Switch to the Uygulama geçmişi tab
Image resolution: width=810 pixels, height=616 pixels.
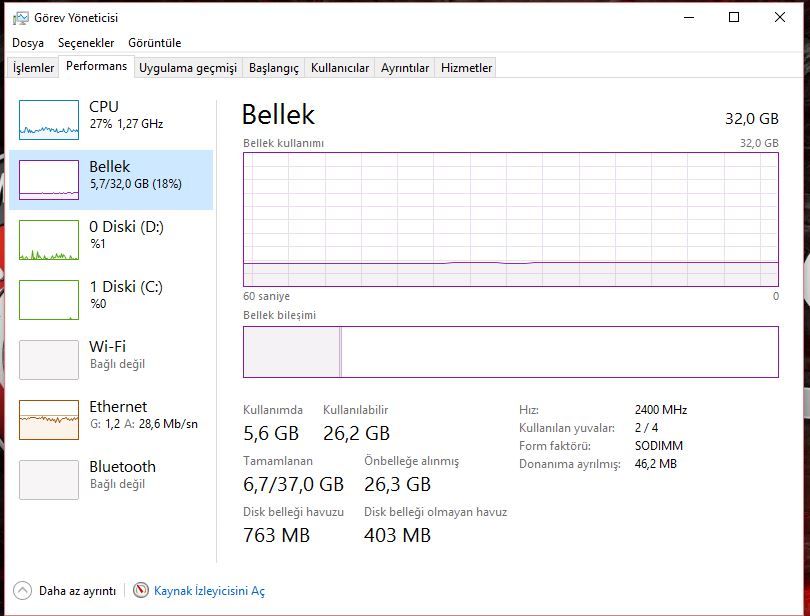pyautogui.click(x=188, y=68)
